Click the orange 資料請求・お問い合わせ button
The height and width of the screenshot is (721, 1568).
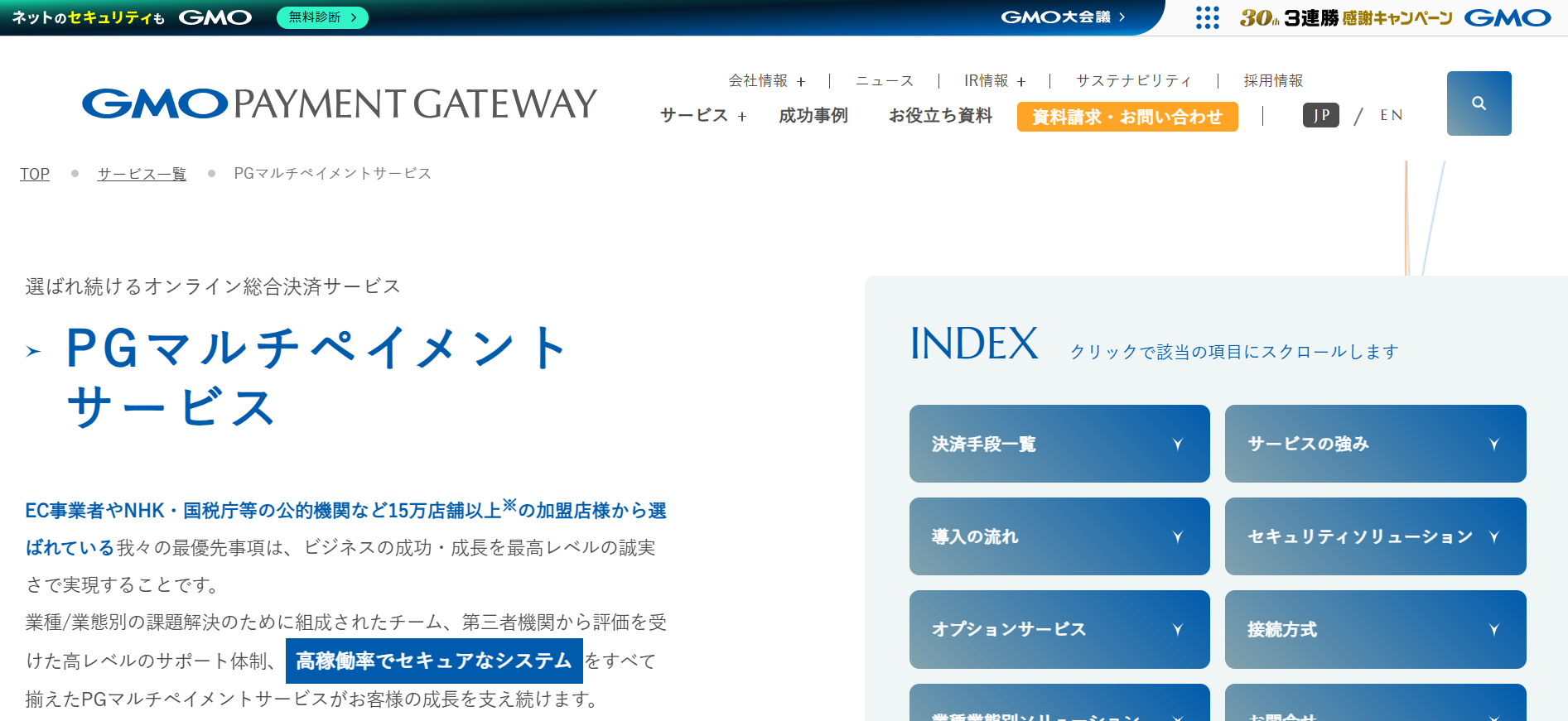(1127, 117)
